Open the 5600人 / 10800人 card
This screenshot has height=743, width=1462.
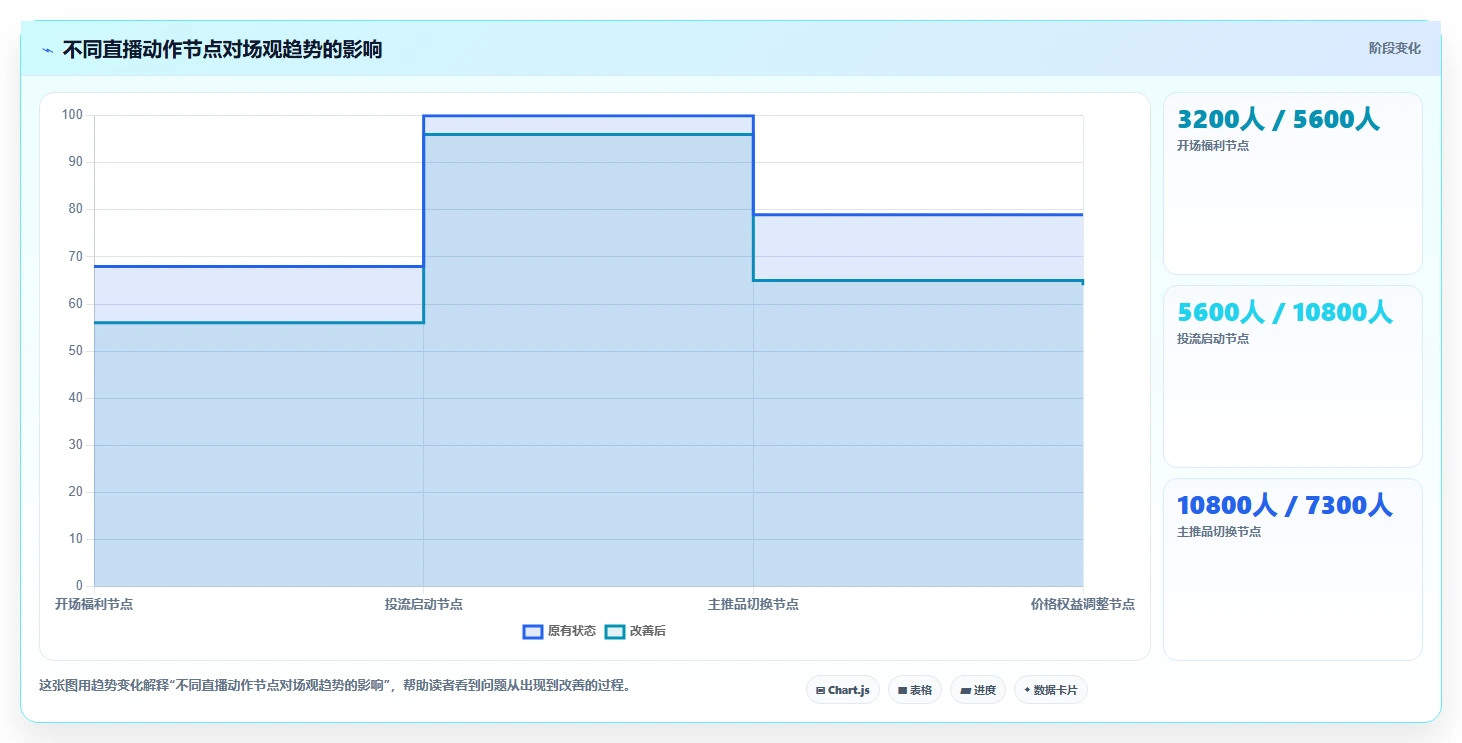(x=1292, y=376)
